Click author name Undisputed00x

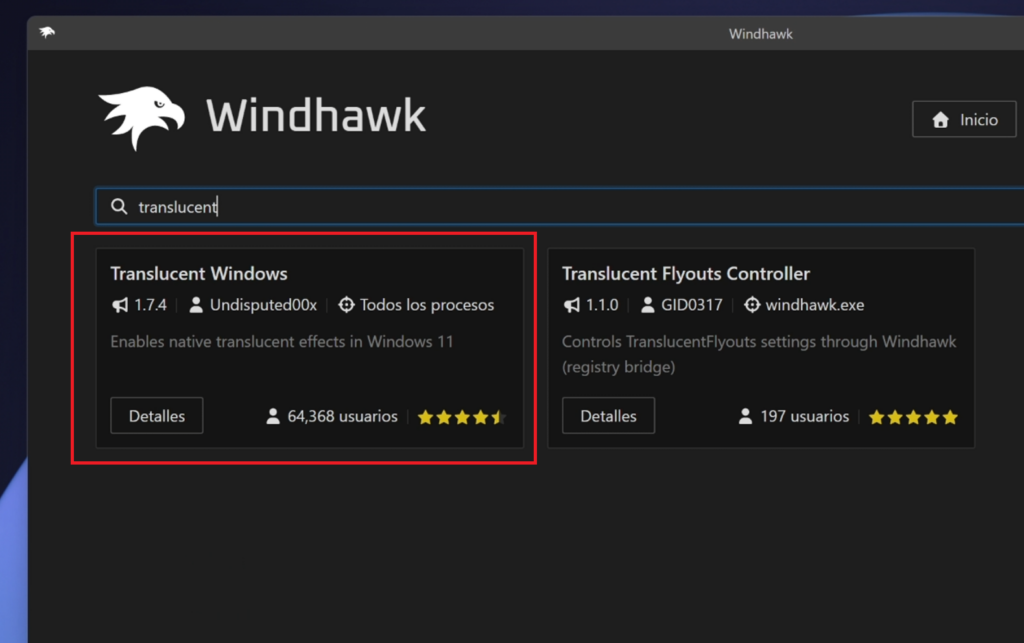click(x=263, y=305)
